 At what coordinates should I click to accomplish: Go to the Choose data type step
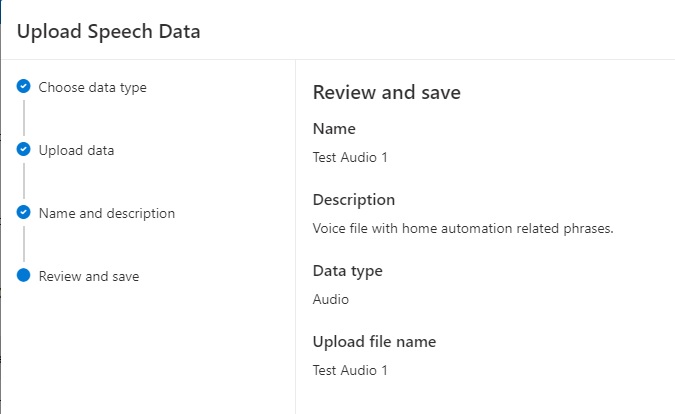[92, 87]
